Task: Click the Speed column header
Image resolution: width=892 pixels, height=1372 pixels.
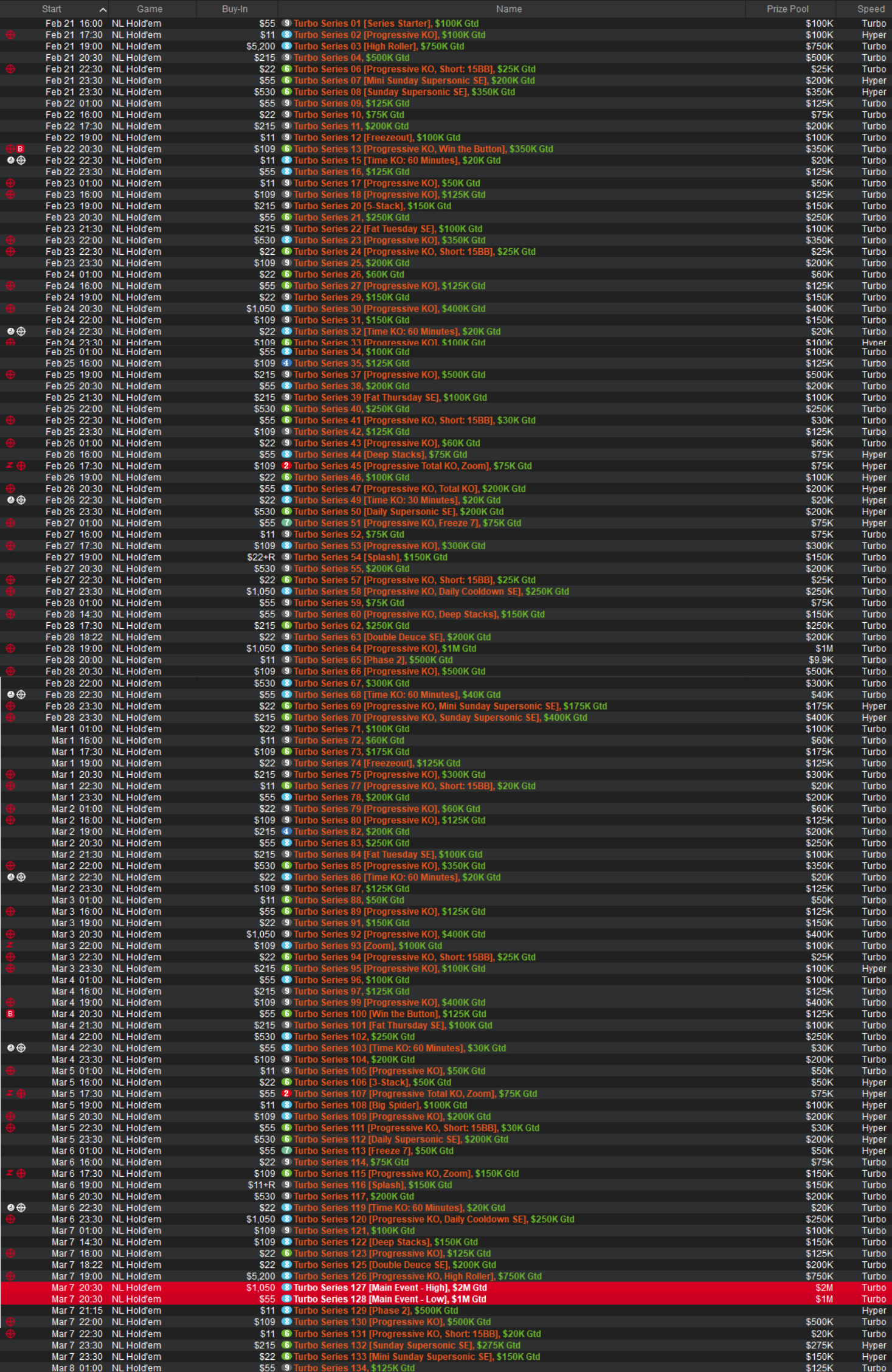Action: coord(870,9)
